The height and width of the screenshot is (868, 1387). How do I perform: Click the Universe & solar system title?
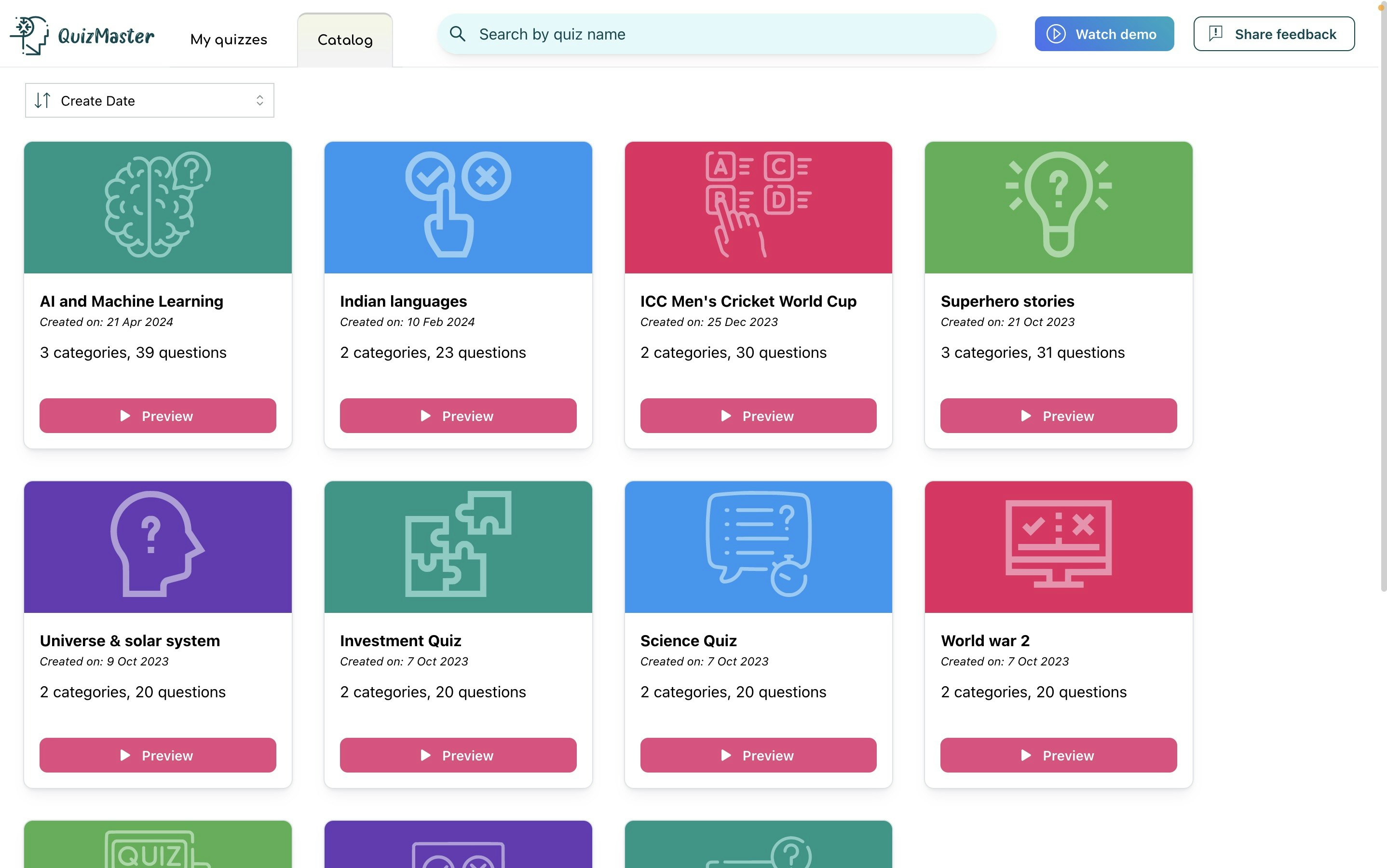130,640
